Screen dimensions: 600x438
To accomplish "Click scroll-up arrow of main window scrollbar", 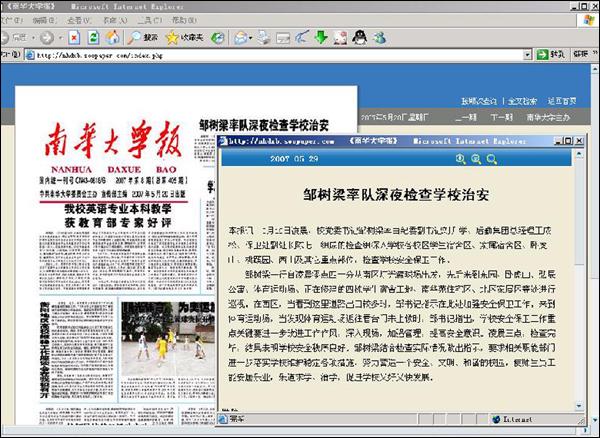I will click(595, 69).
